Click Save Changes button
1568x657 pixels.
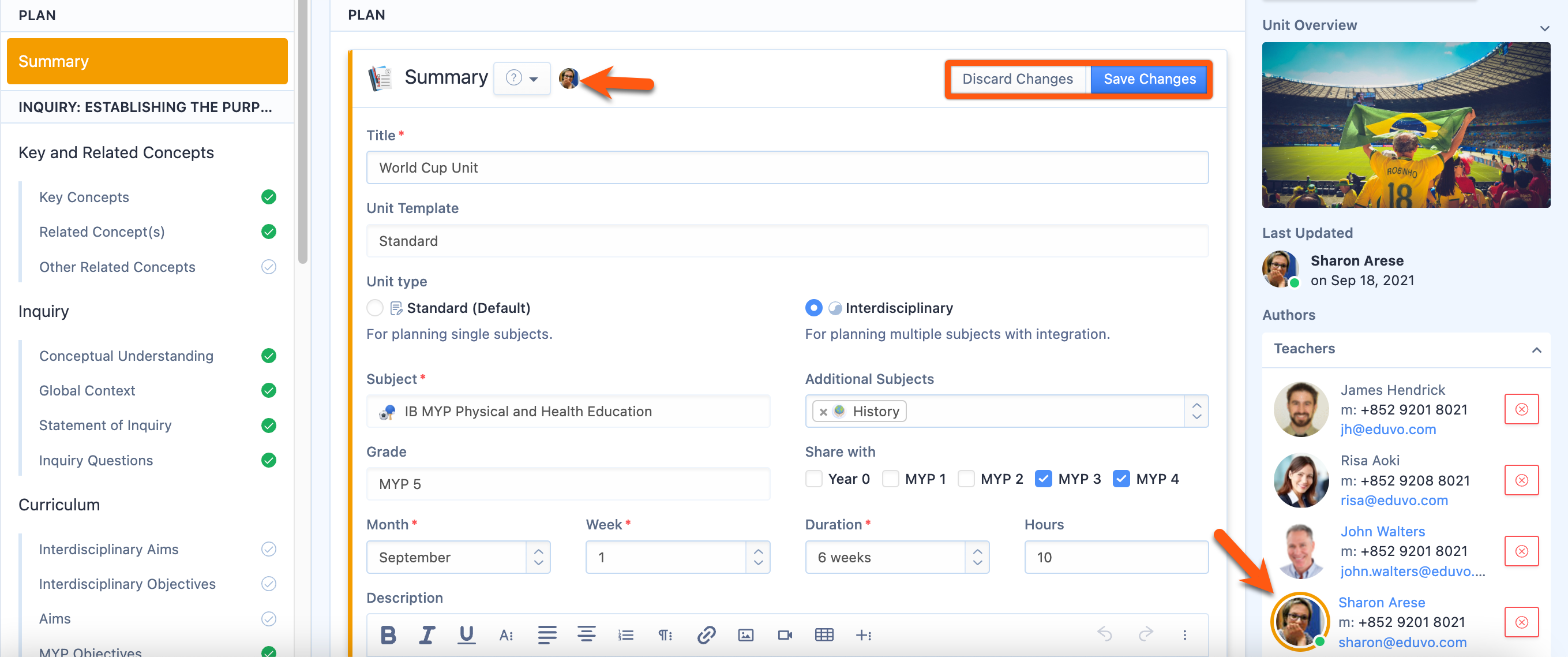point(1149,79)
